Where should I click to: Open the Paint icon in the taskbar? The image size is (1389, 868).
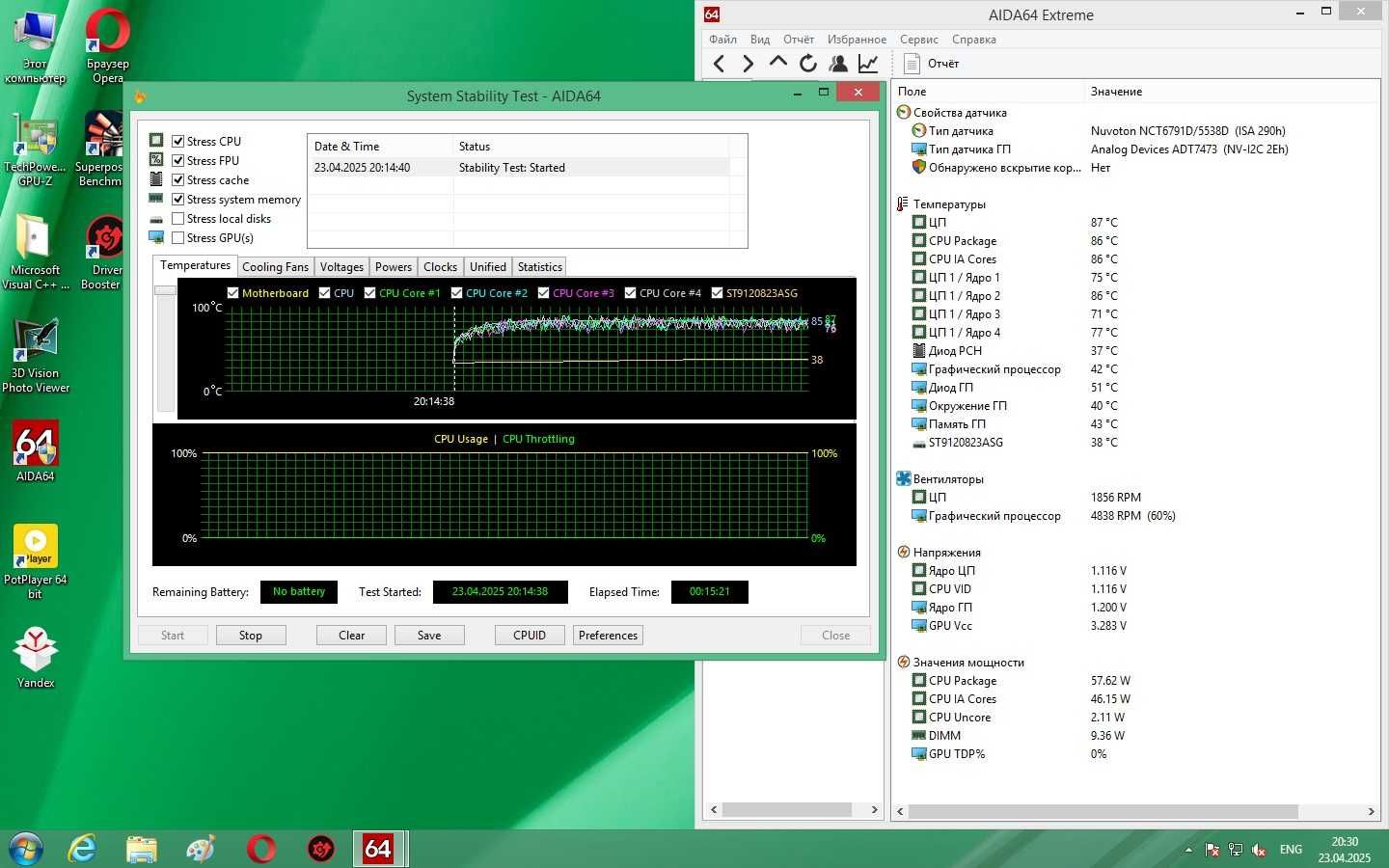click(x=201, y=849)
